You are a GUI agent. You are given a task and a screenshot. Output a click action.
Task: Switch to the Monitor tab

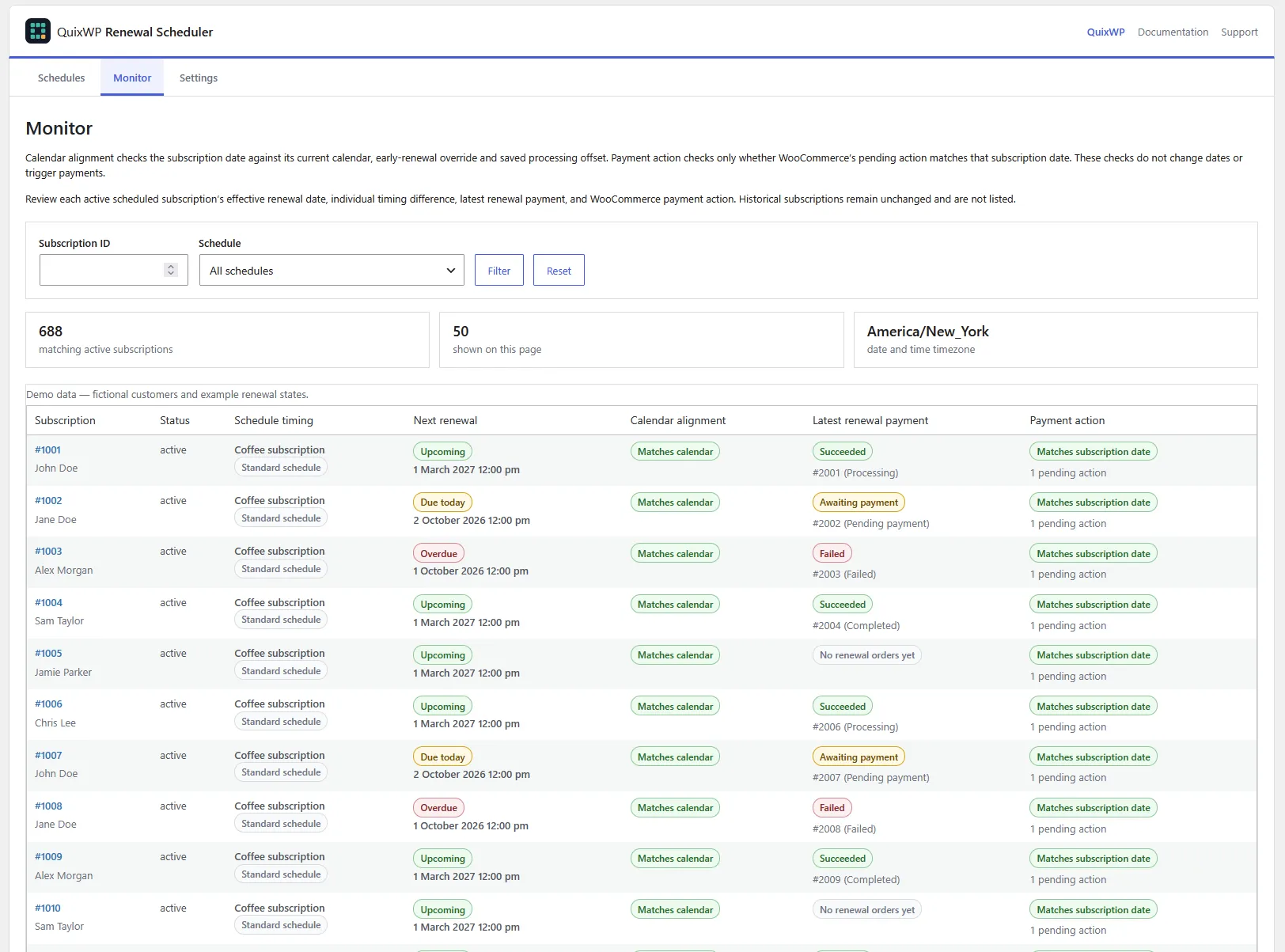(132, 78)
